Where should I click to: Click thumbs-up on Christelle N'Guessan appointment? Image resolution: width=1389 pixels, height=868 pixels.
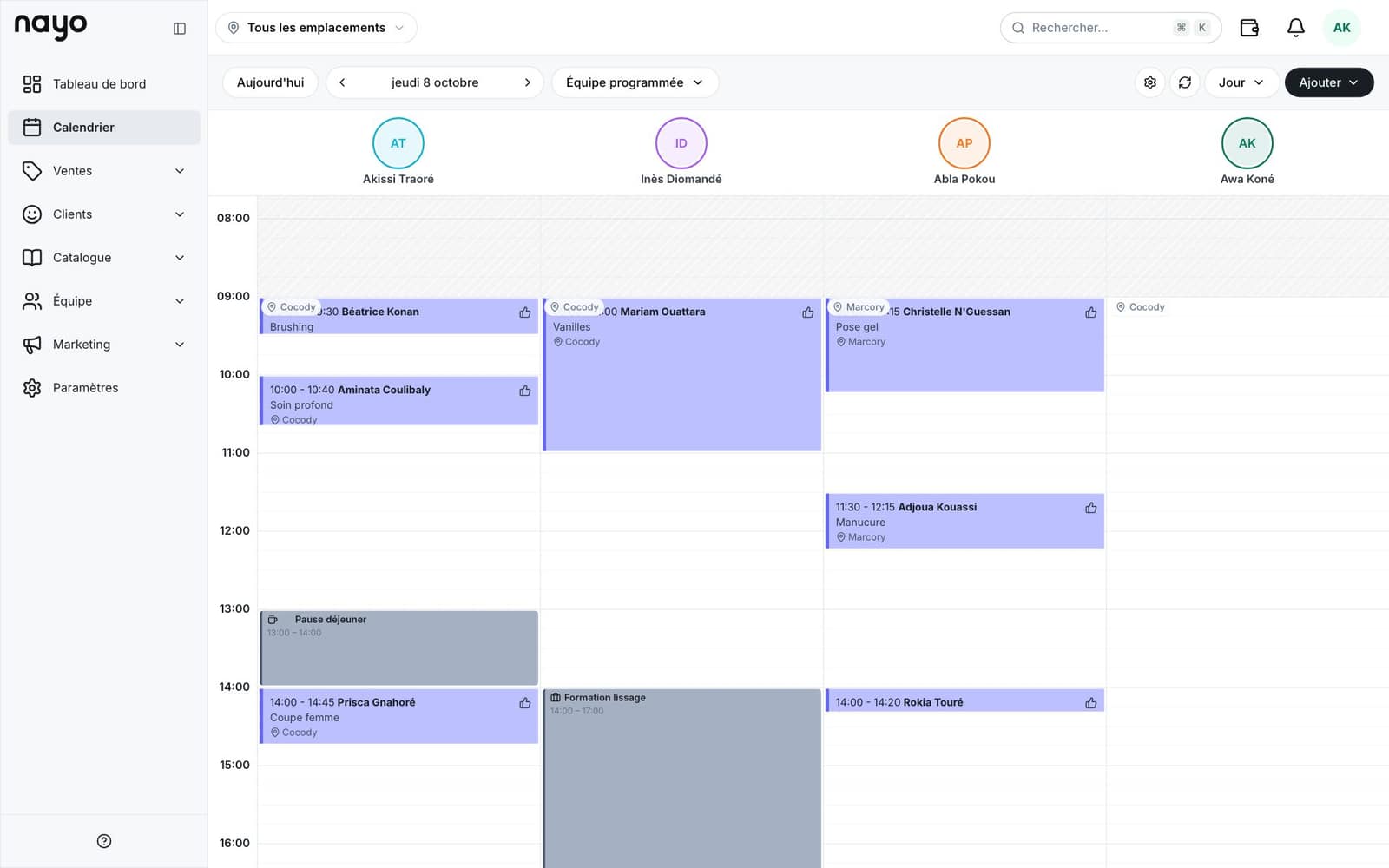click(x=1090, y=312)
